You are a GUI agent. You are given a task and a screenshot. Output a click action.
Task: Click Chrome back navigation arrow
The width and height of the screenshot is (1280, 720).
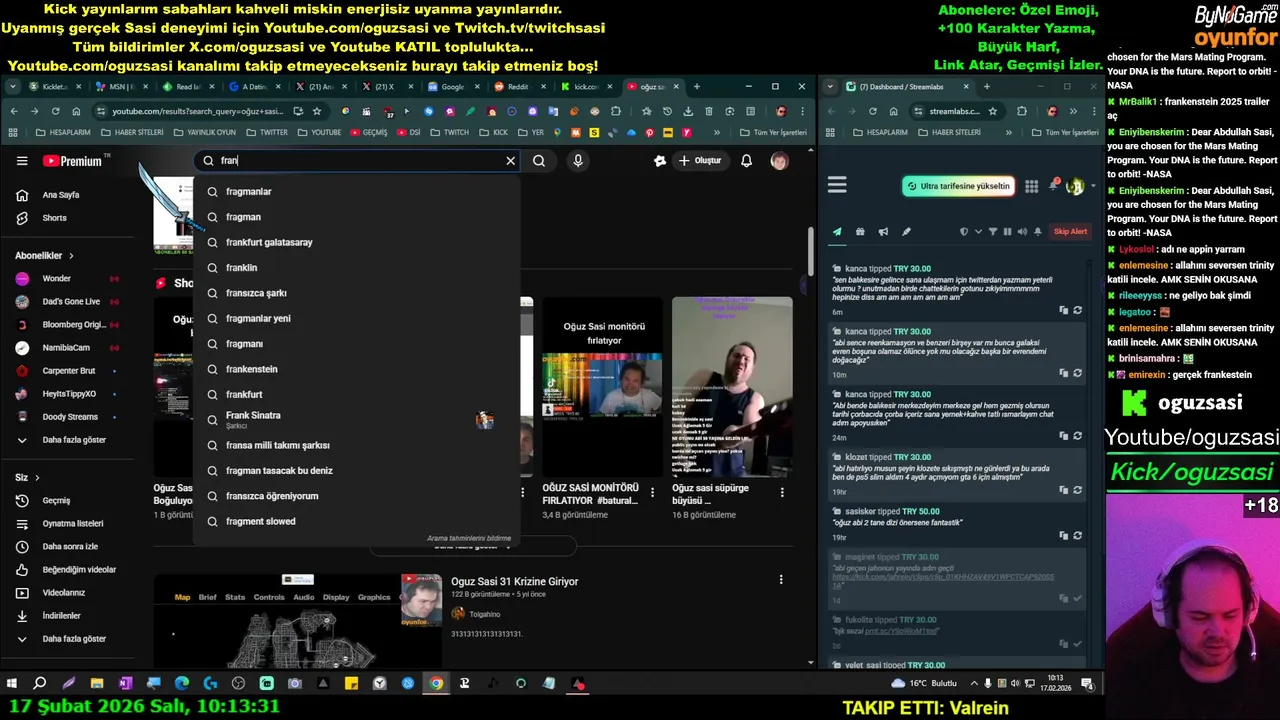[x=14, y=111]
